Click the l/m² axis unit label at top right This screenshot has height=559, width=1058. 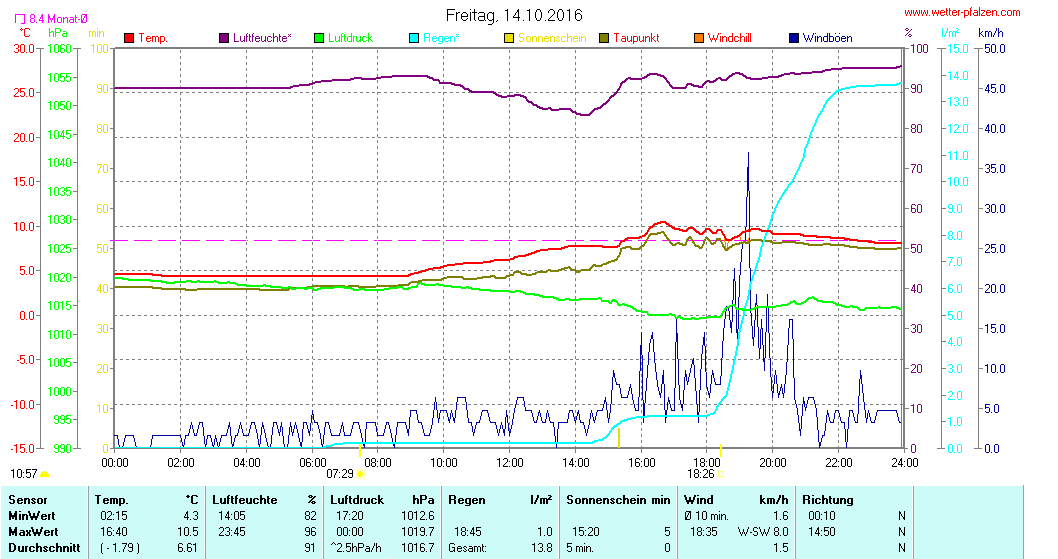951,32
